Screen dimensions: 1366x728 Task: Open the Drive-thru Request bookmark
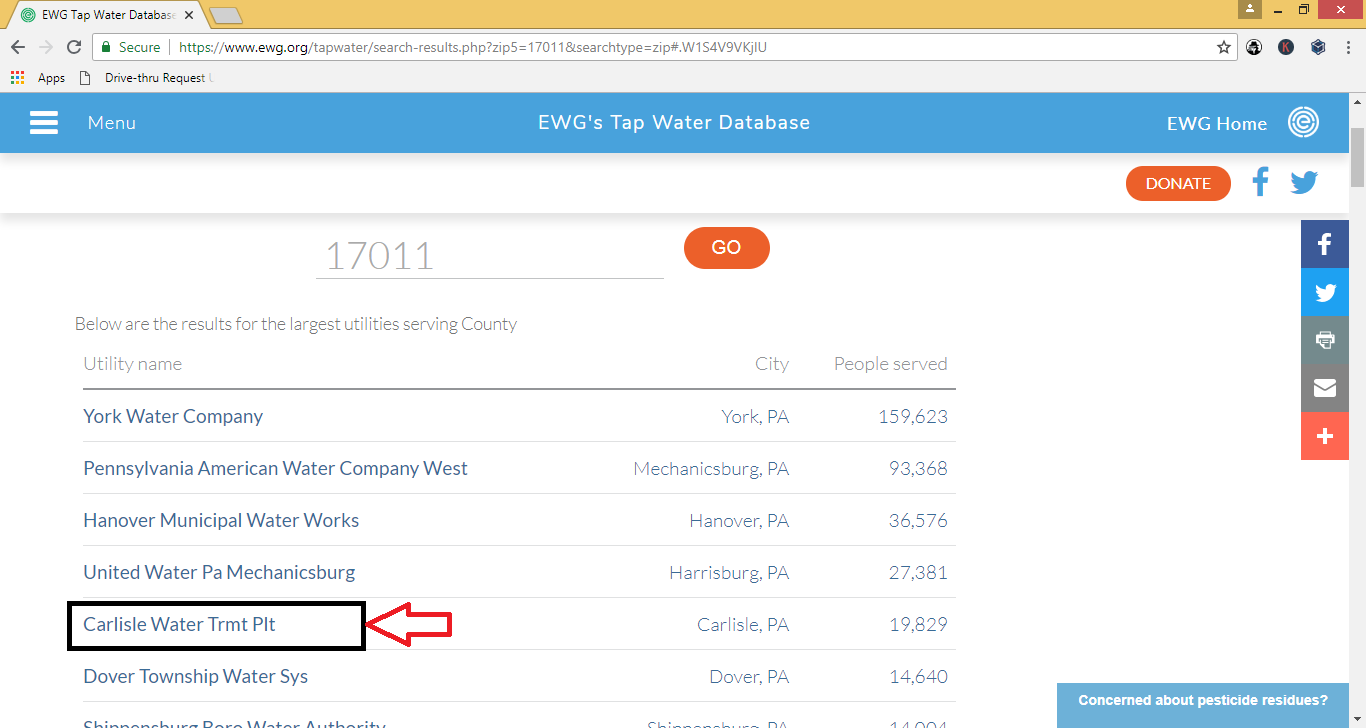click(x=146, y=77)
